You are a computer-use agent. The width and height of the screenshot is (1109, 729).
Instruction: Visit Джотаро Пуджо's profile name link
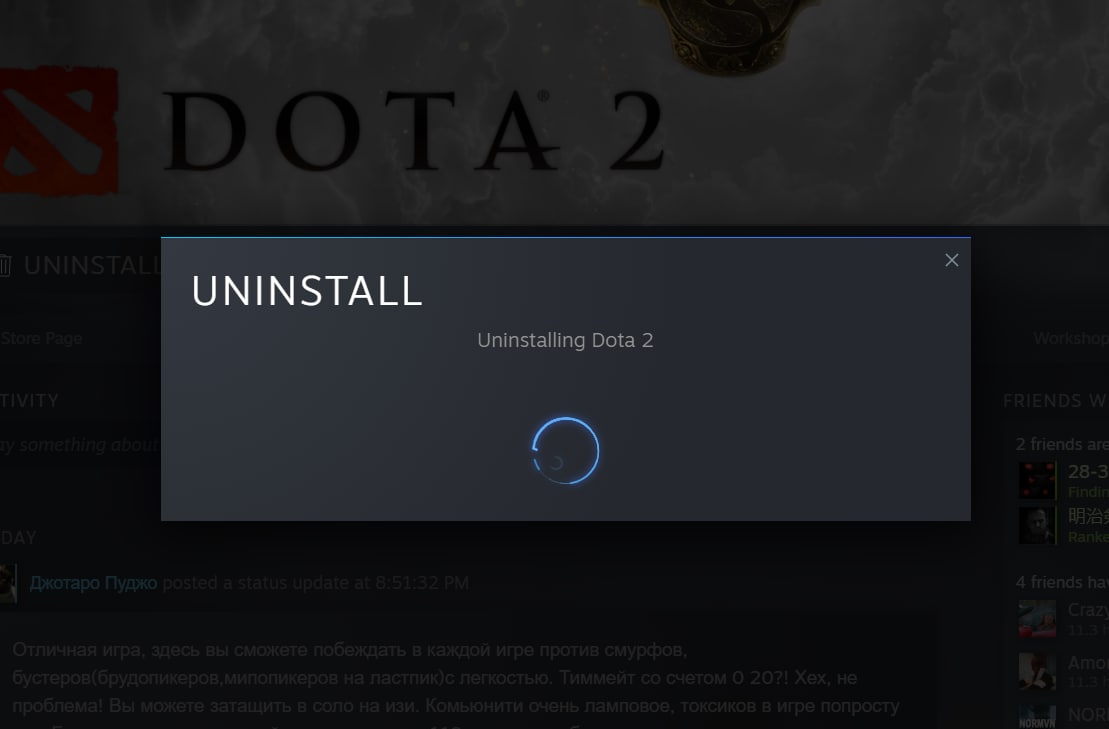93,583
